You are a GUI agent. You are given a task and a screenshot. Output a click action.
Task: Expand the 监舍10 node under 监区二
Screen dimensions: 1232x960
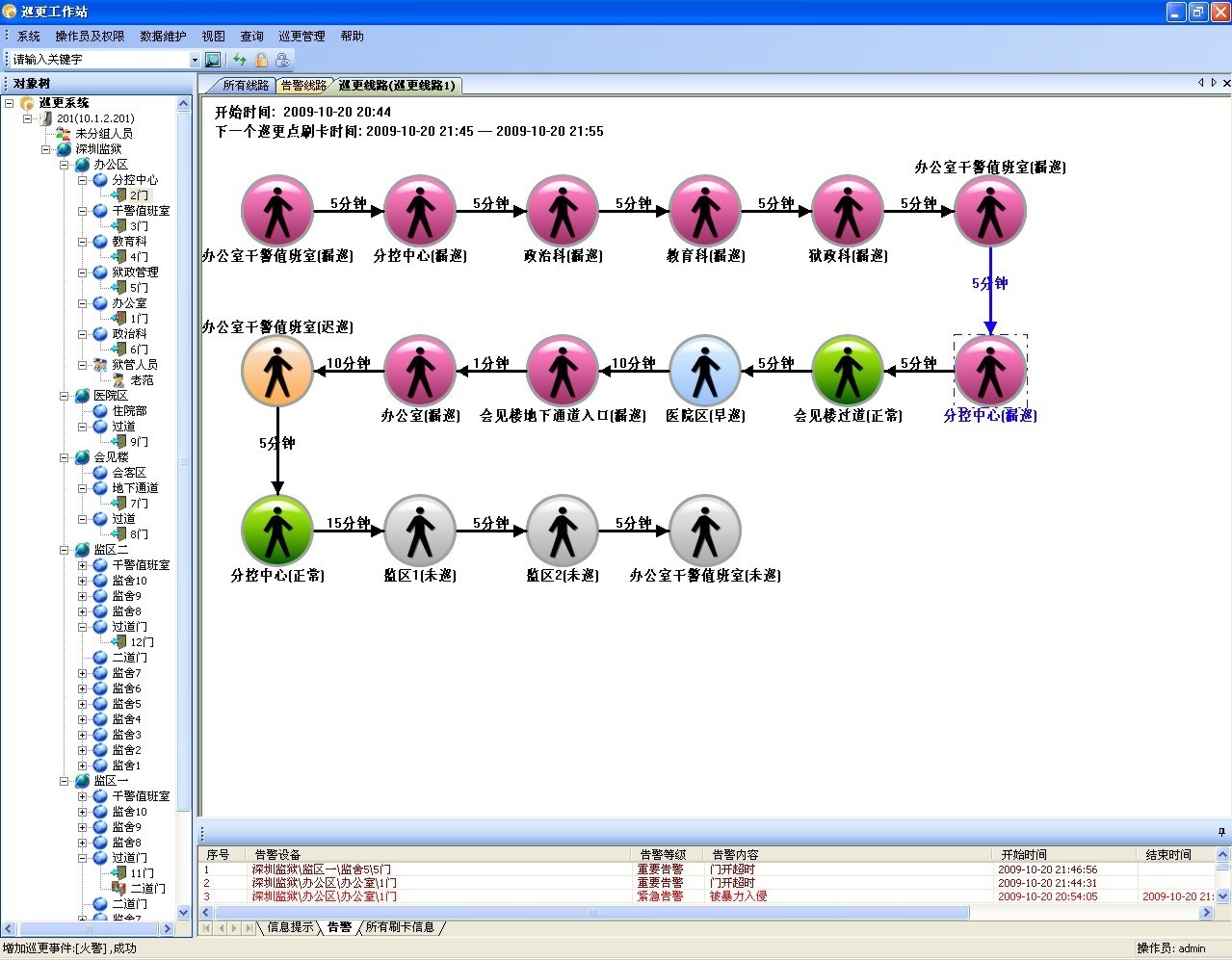[x=83, y=581]
